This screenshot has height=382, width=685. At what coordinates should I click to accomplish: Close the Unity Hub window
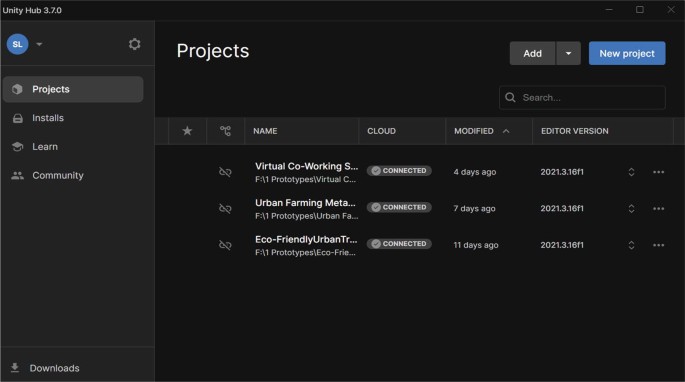[x=671, y=10]
